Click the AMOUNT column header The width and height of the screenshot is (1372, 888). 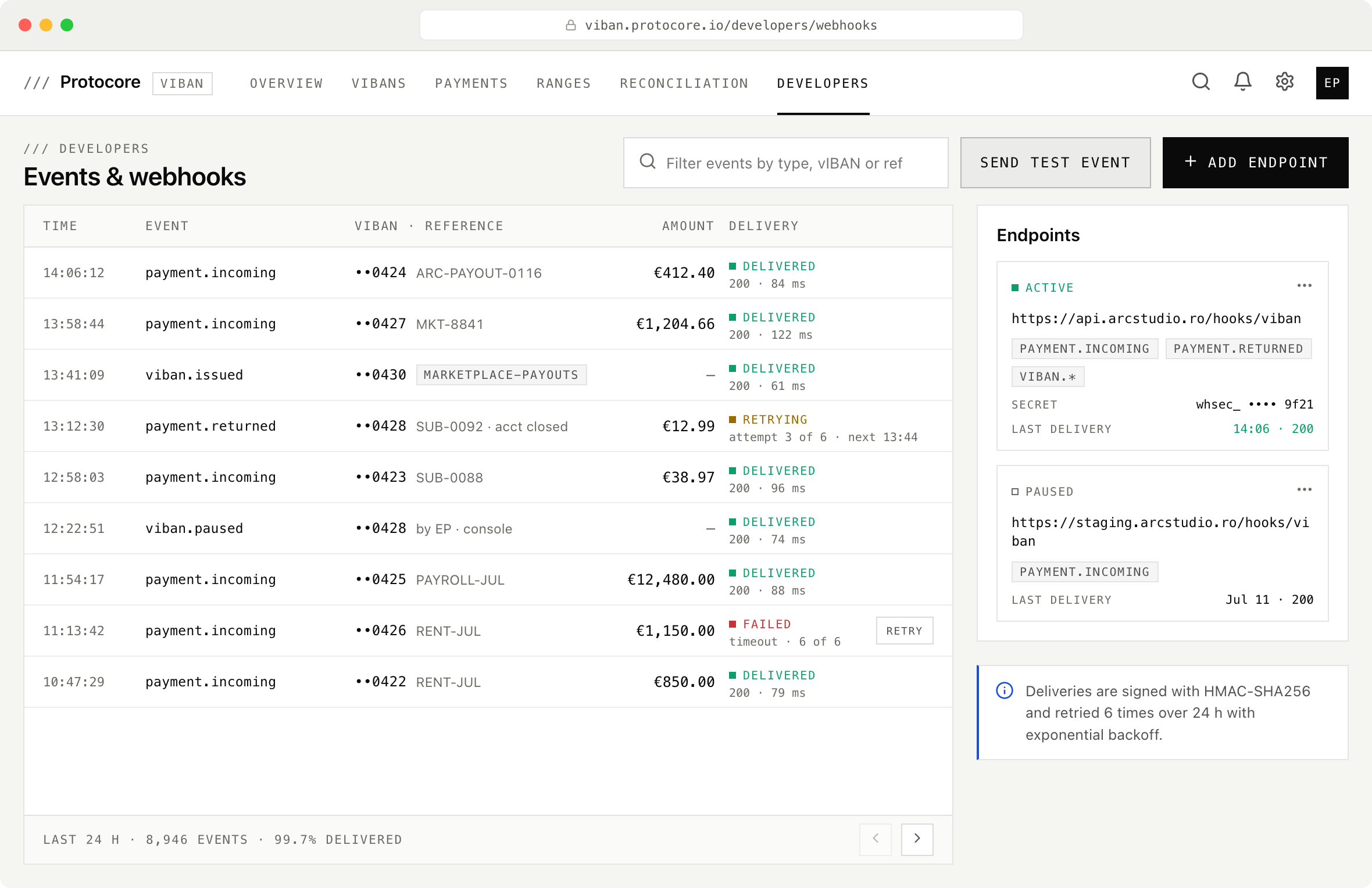tap(688, 226)
